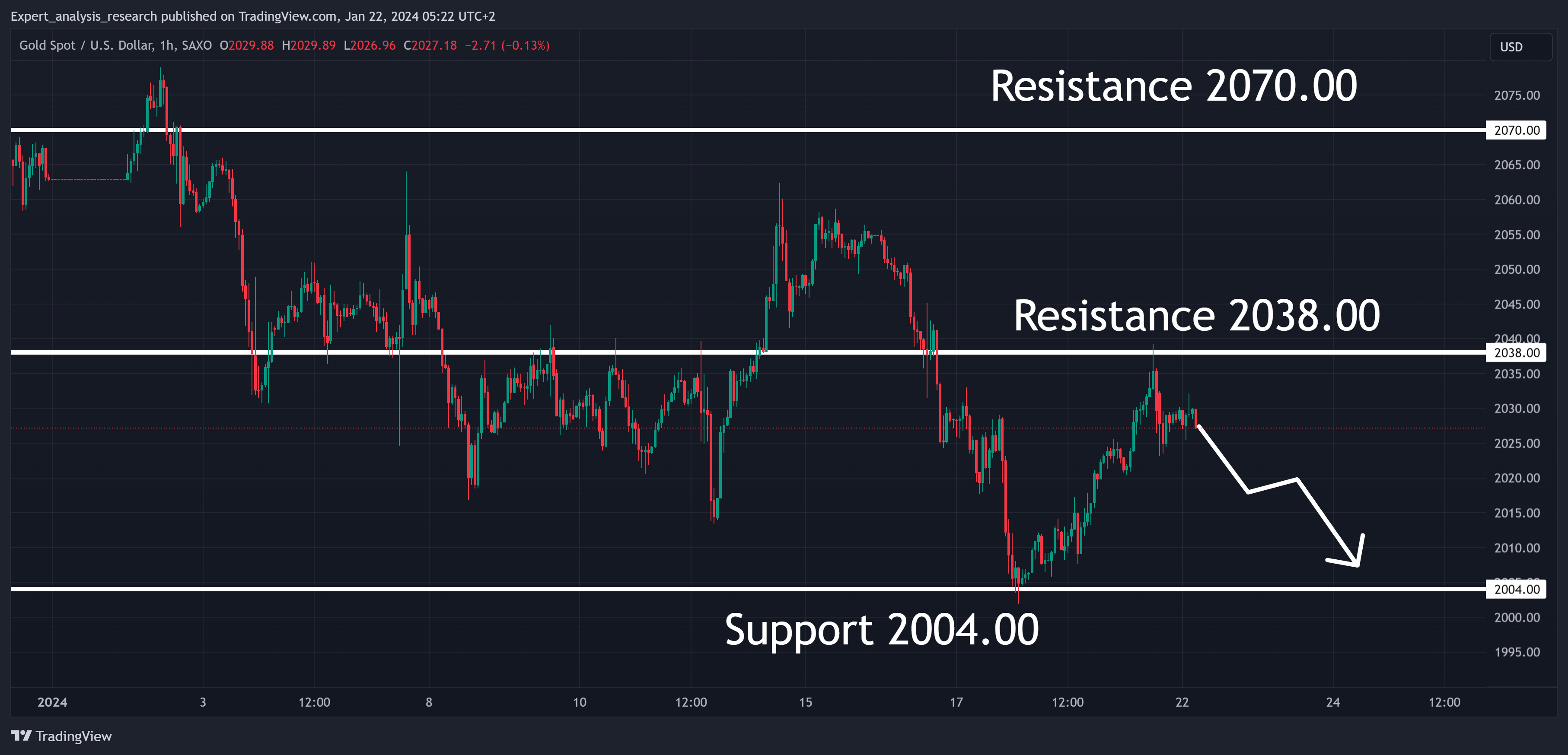Click the date label 10 on time axis
Viewport: 1568px width, 755px height.
click(580, 702)
